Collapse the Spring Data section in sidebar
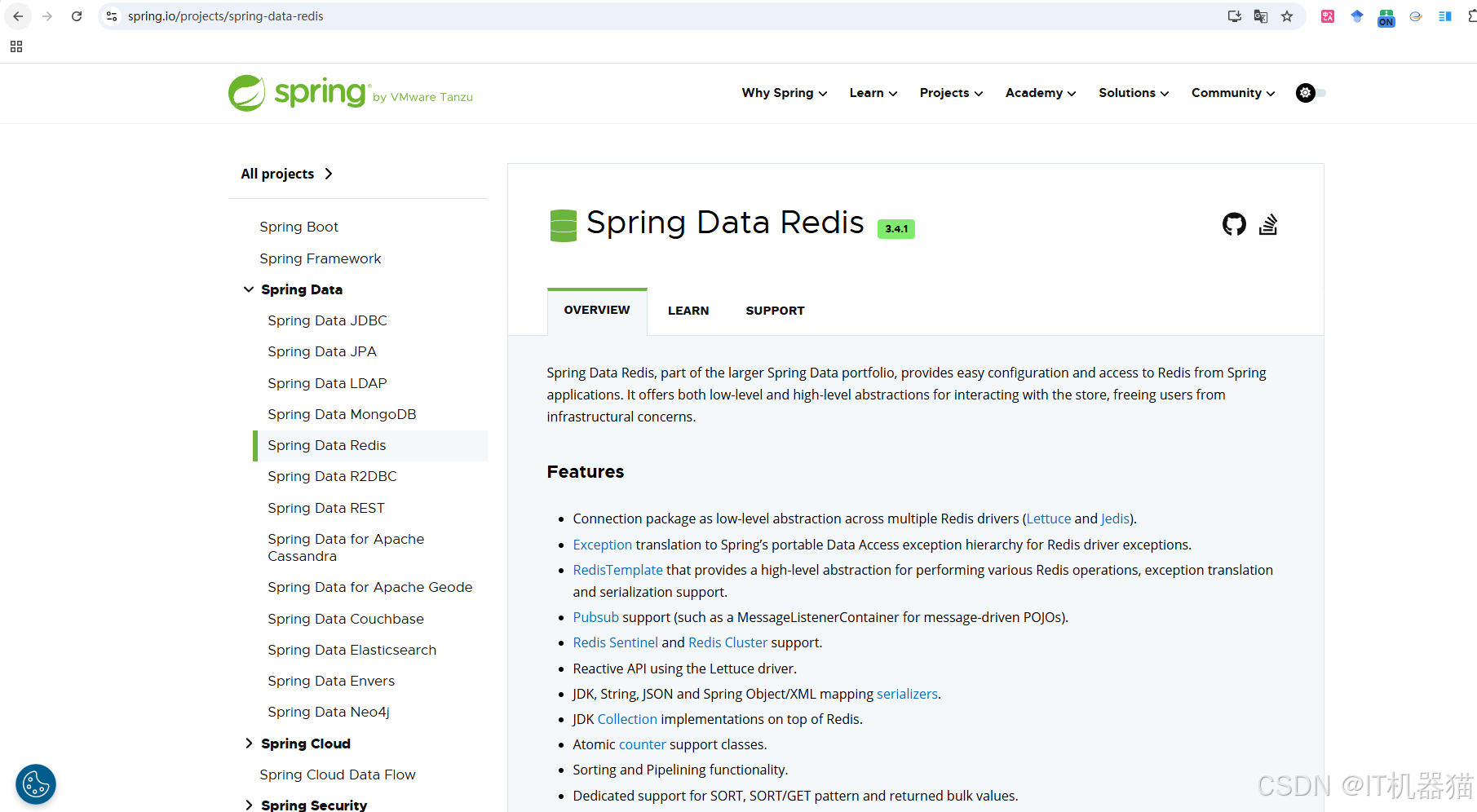The image size is (1477, 812). pos(249,289)
